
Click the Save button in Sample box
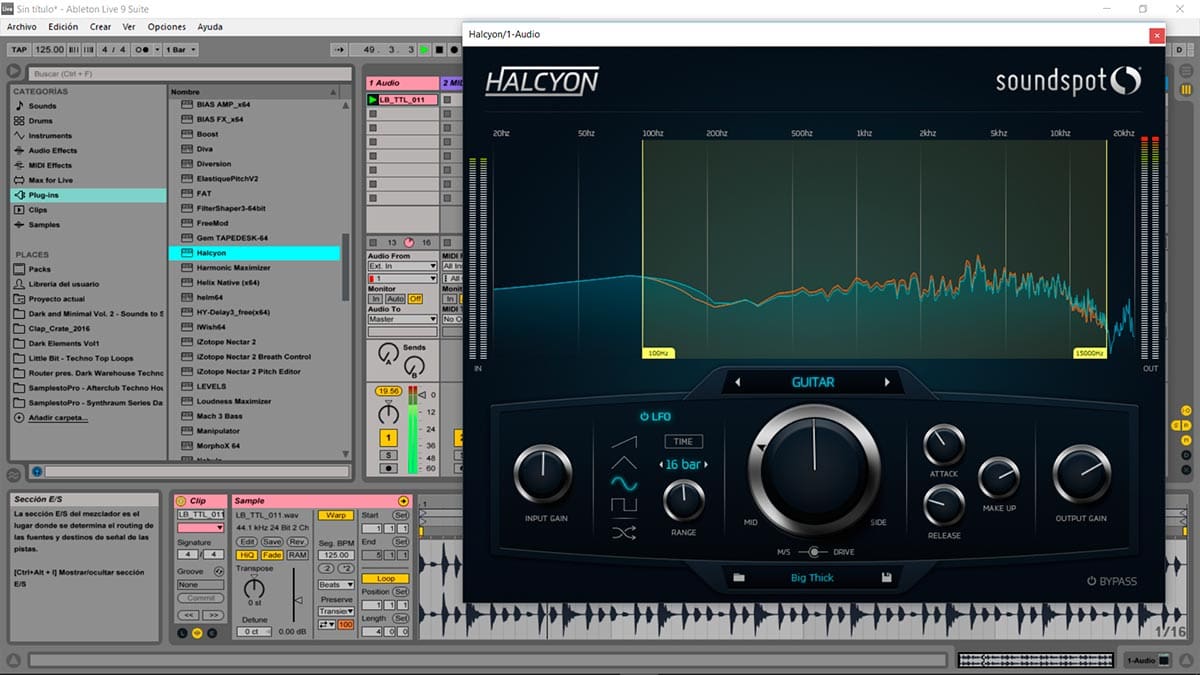pyautogui.click(x=272, y=541)
